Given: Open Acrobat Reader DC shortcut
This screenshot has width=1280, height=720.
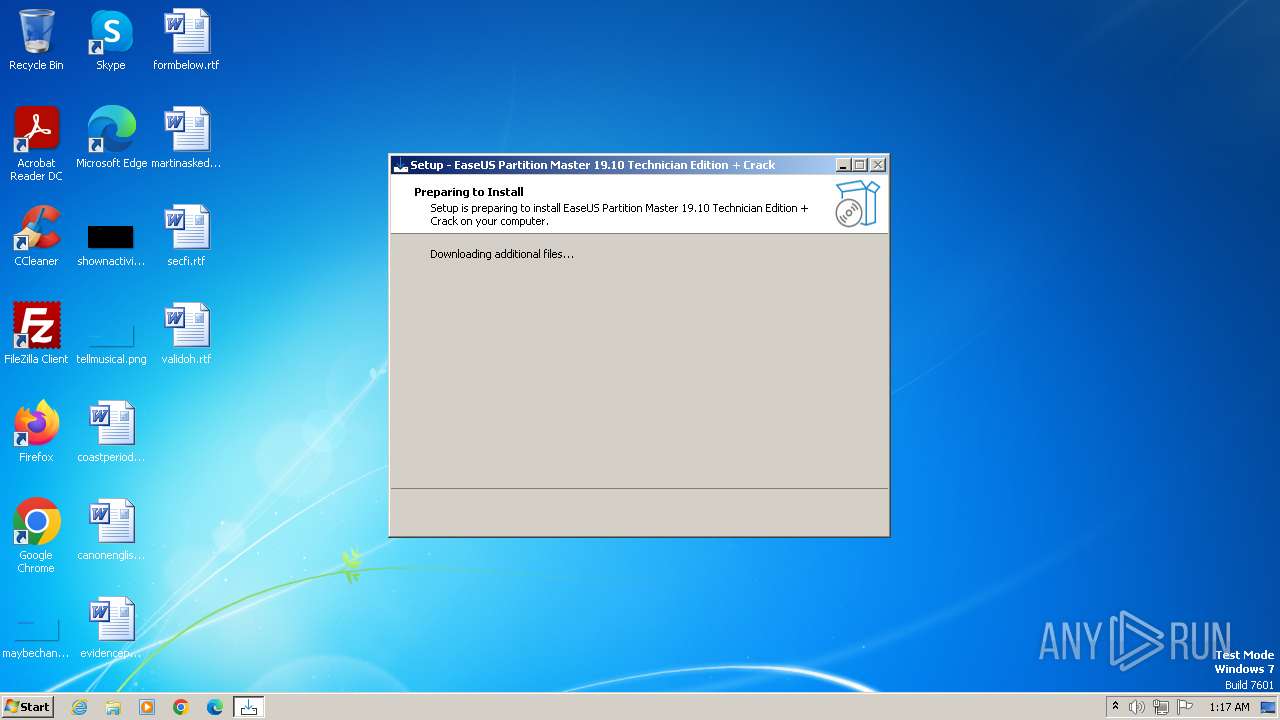Looking at the screenshot, I should click(x=36, y=143).
